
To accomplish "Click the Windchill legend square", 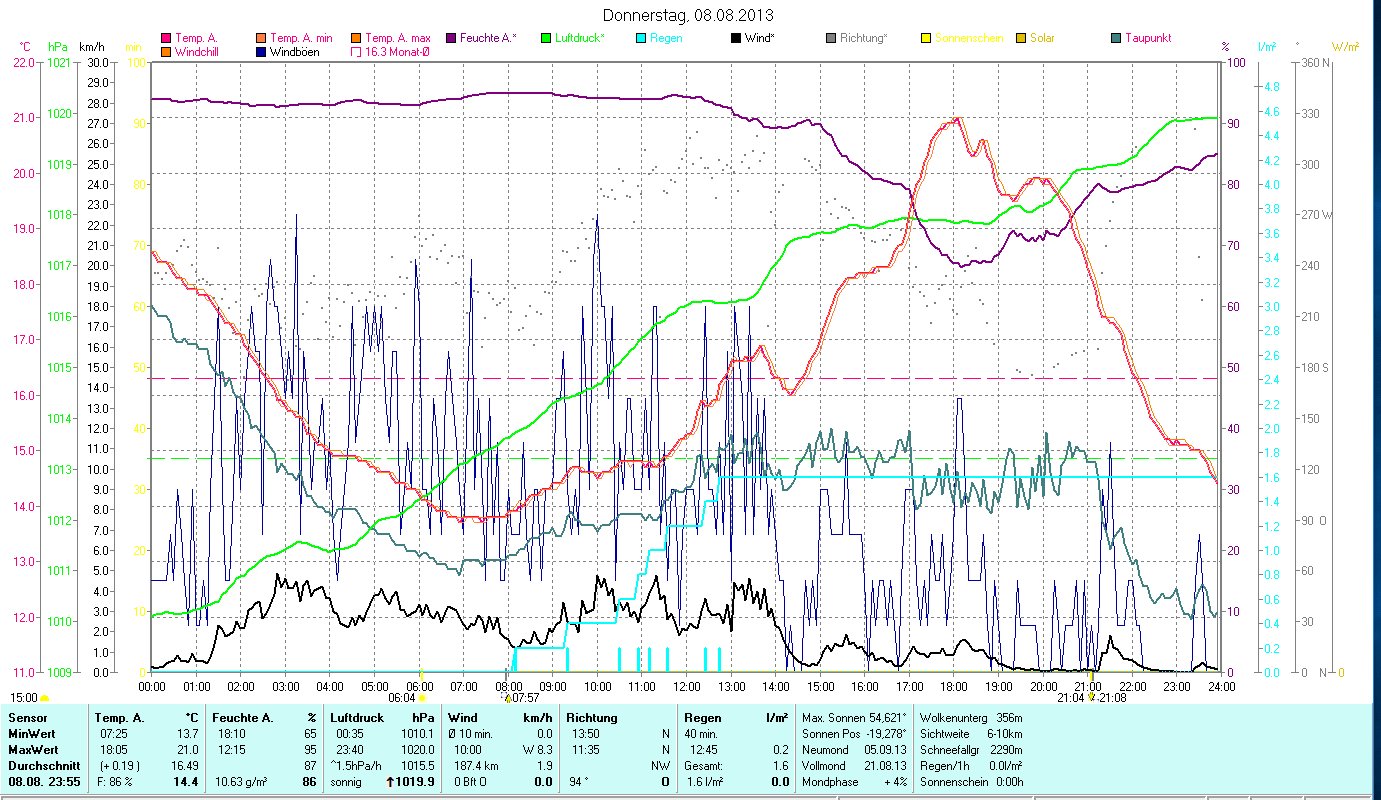I will (x=166, y=52).
